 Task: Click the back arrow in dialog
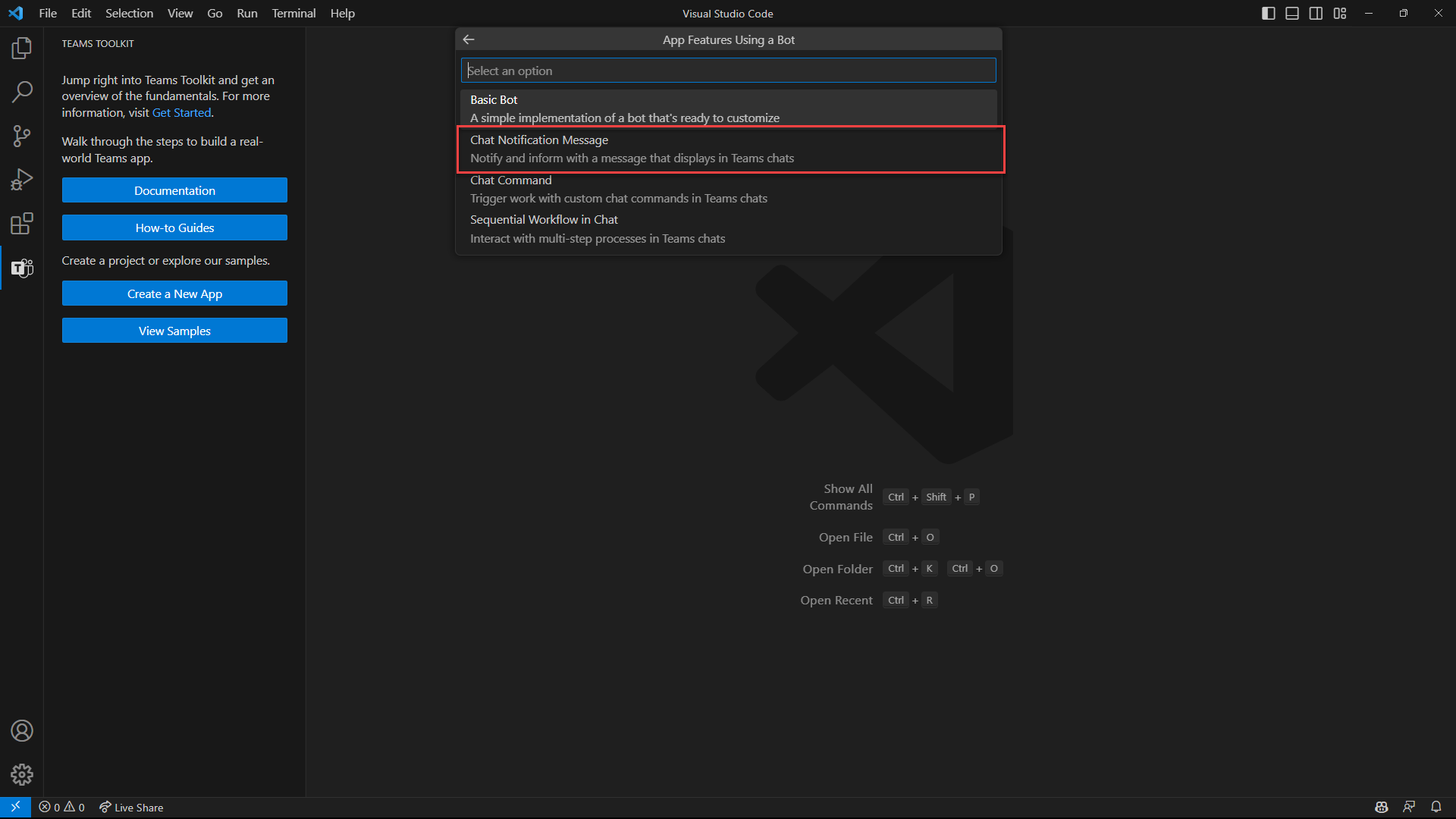point(468,40)
